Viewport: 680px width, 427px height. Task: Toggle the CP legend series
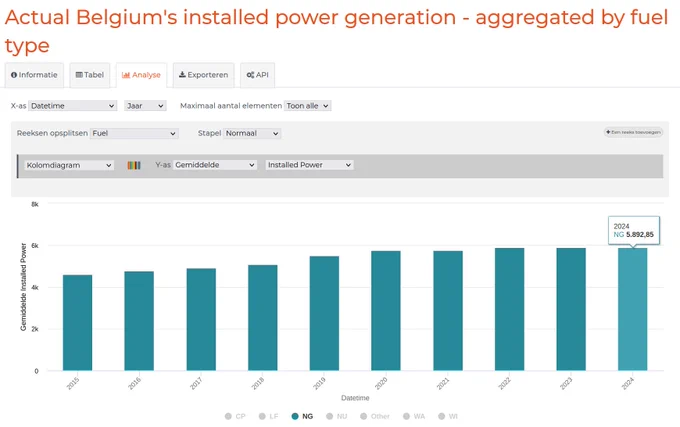pyautogui.click(x=235, y=416)
